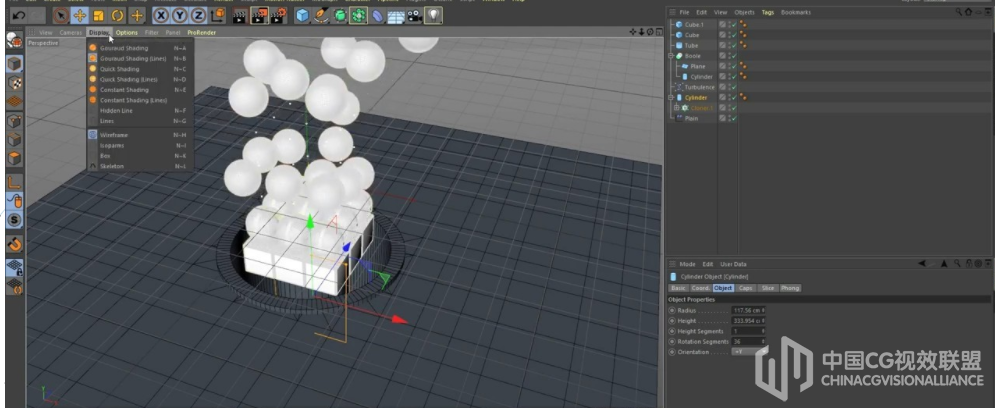Activate the Rotate tool
The width and height of the screenshot is (995, 408).
click(x=117, y=15)
